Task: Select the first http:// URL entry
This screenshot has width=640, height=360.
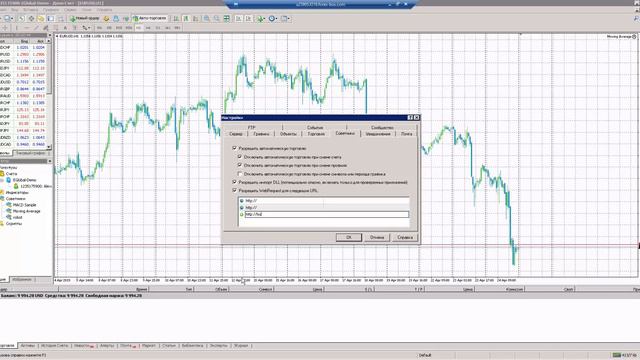Action: [x=324, y=201]
